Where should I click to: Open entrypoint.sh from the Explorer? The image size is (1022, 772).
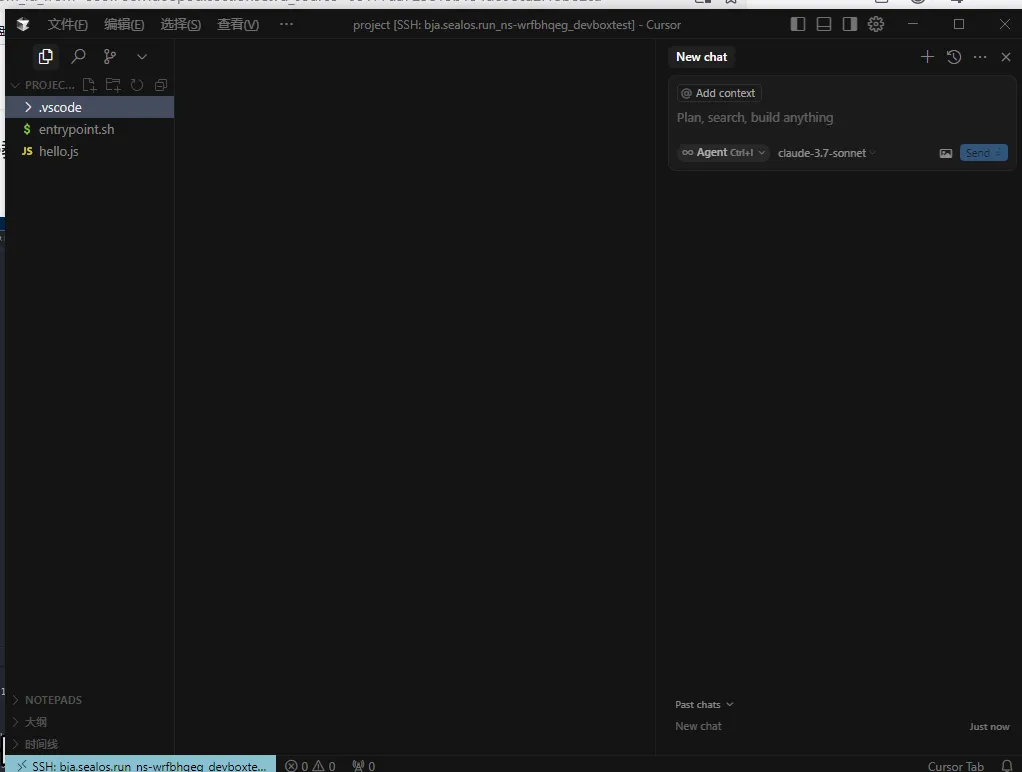(x=75, y=129)
